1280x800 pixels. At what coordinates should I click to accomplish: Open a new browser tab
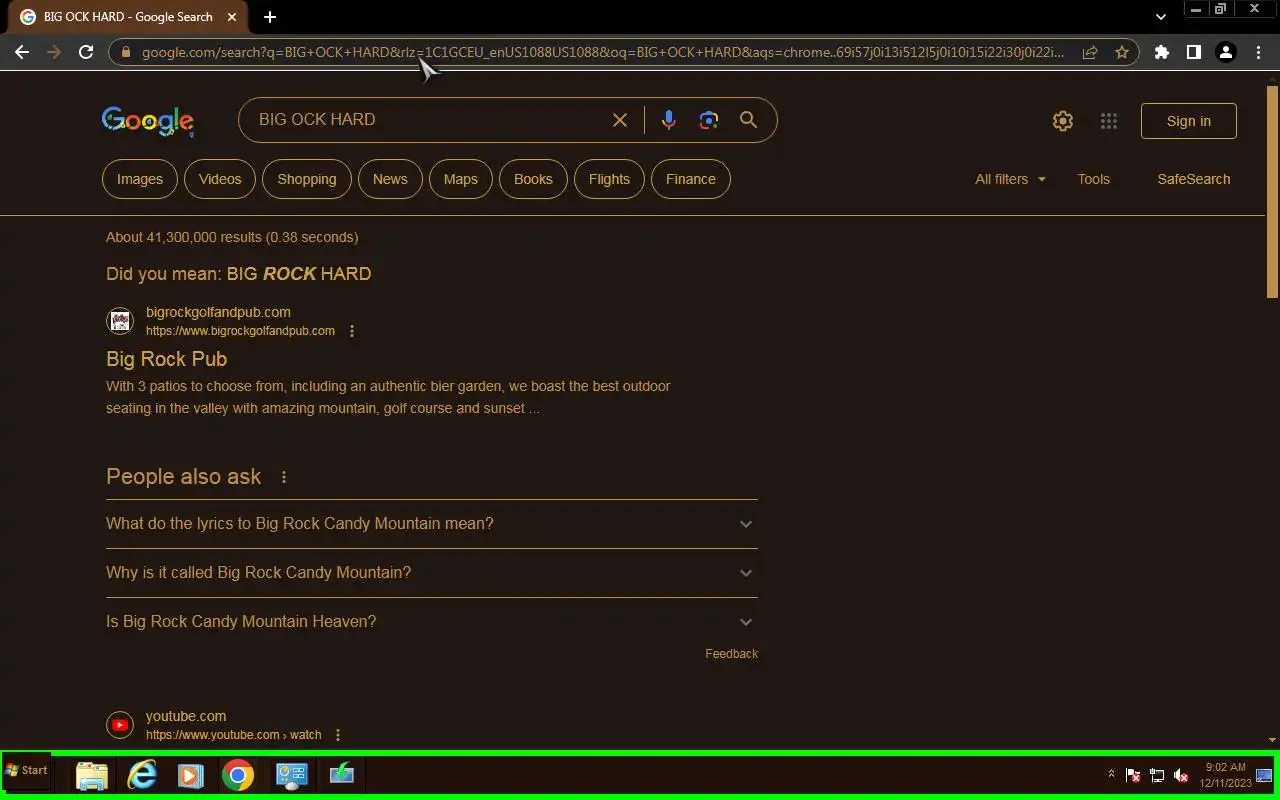pos(270,17)
